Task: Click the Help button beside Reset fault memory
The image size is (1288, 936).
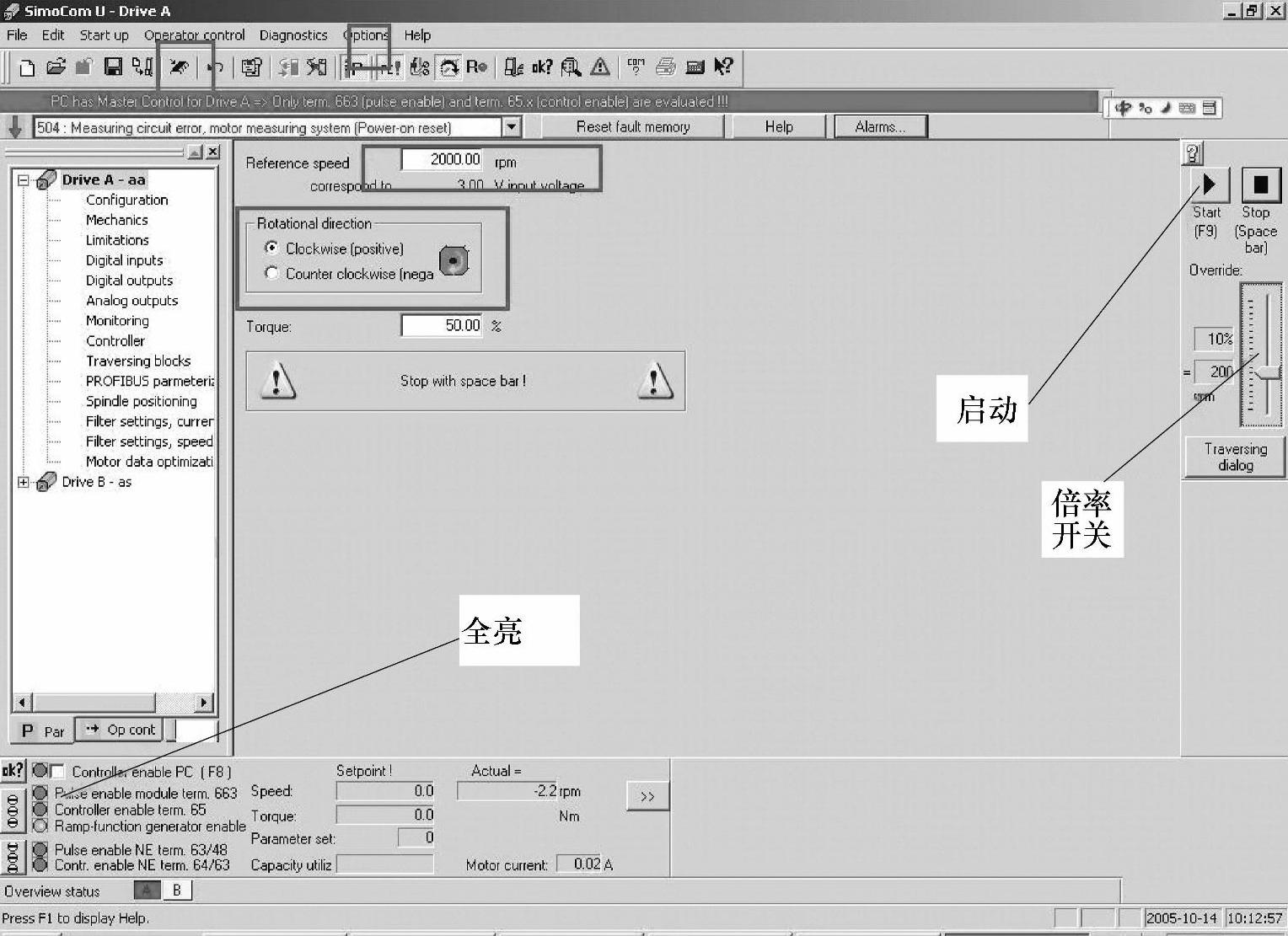Action: [x=779, y=127]
